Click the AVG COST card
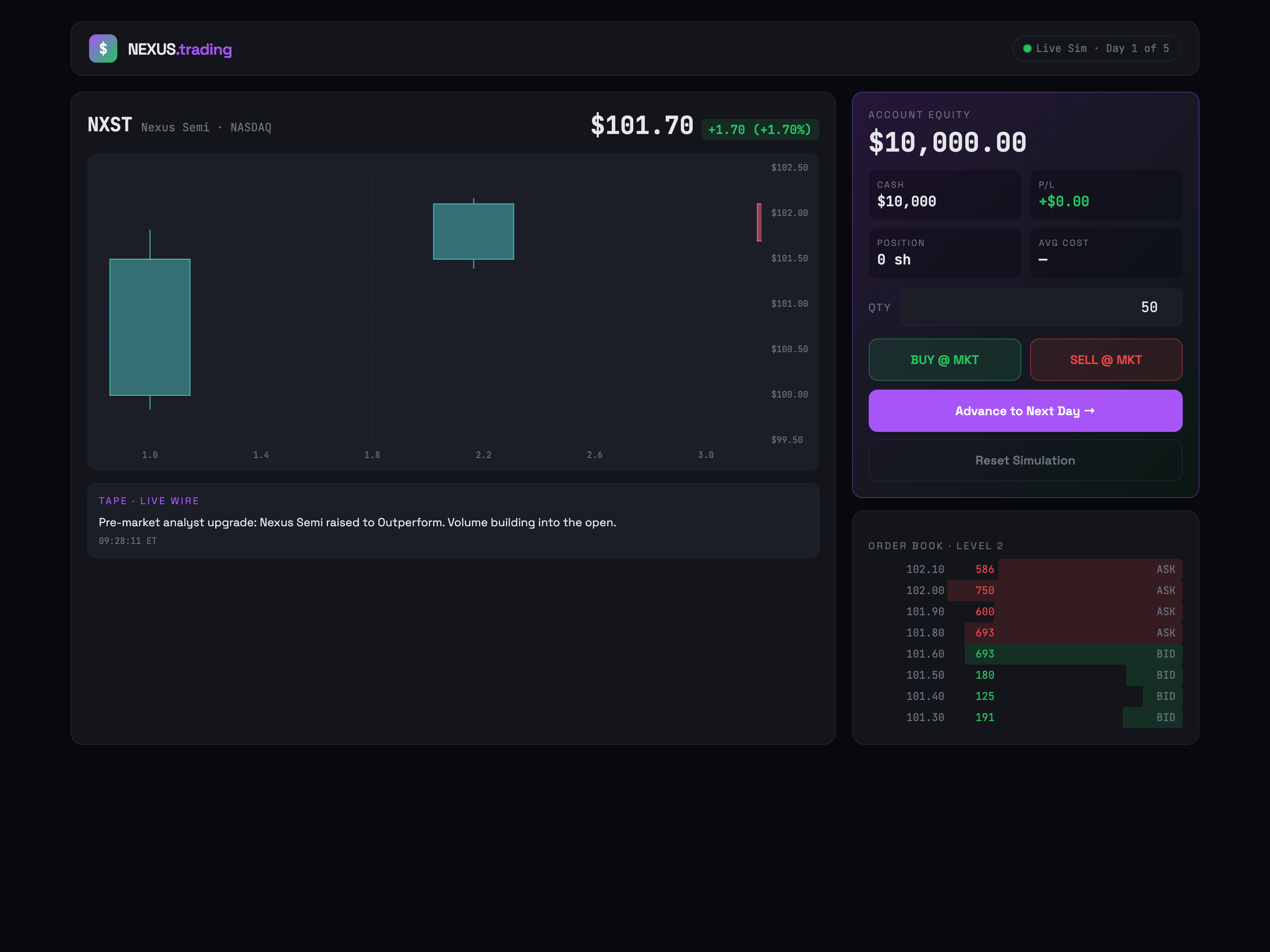The height and width of the screenshot is (952, 1270). click(x=1106, y=253)
